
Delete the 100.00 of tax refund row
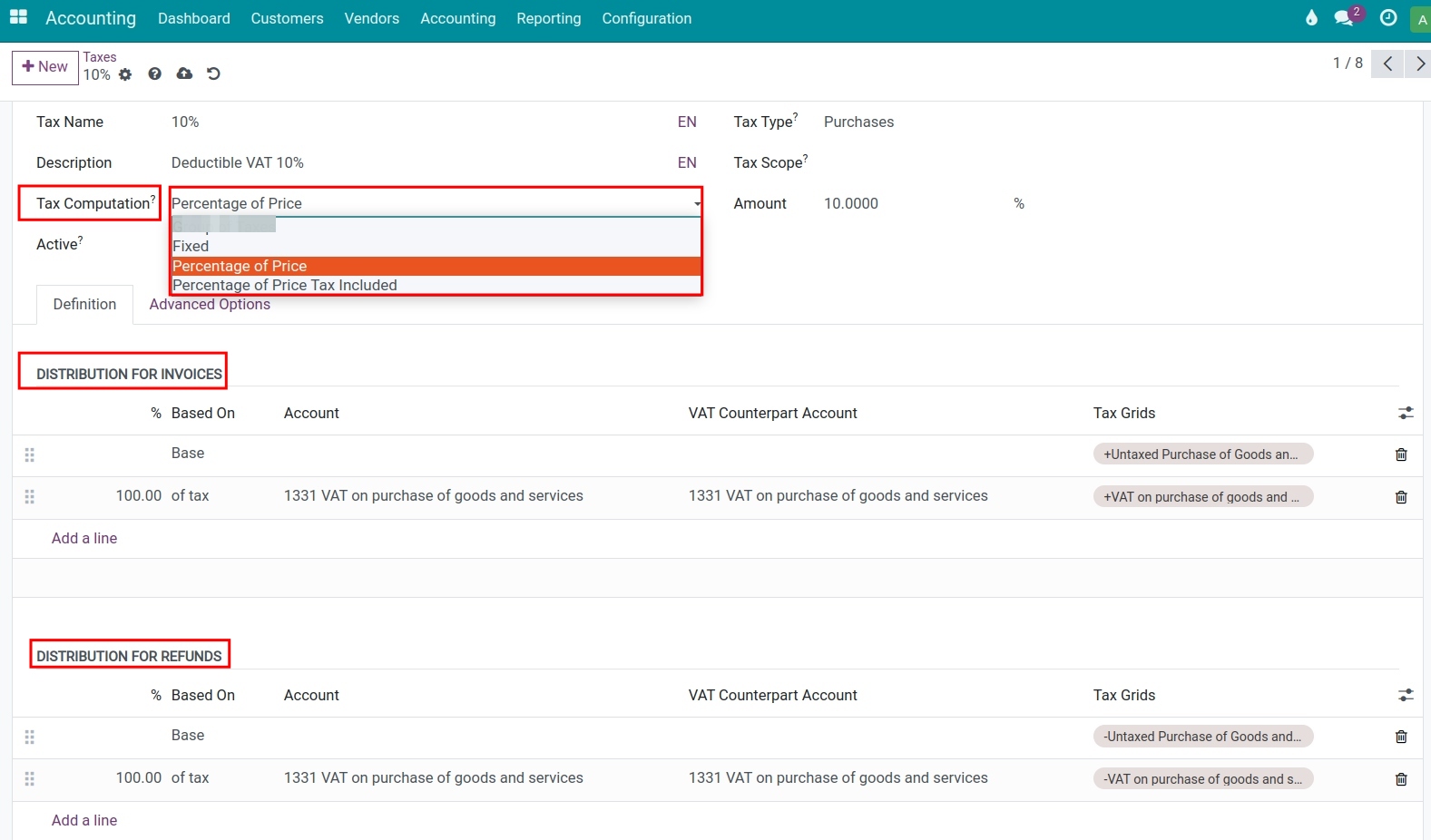(x=1401, y=779)
